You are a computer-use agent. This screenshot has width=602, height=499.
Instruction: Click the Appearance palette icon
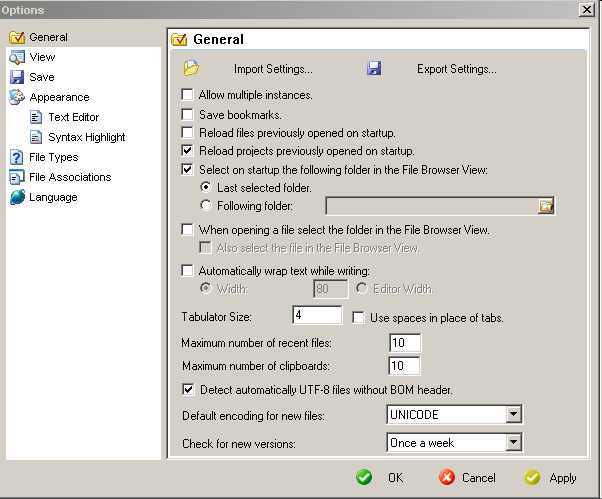17,97
